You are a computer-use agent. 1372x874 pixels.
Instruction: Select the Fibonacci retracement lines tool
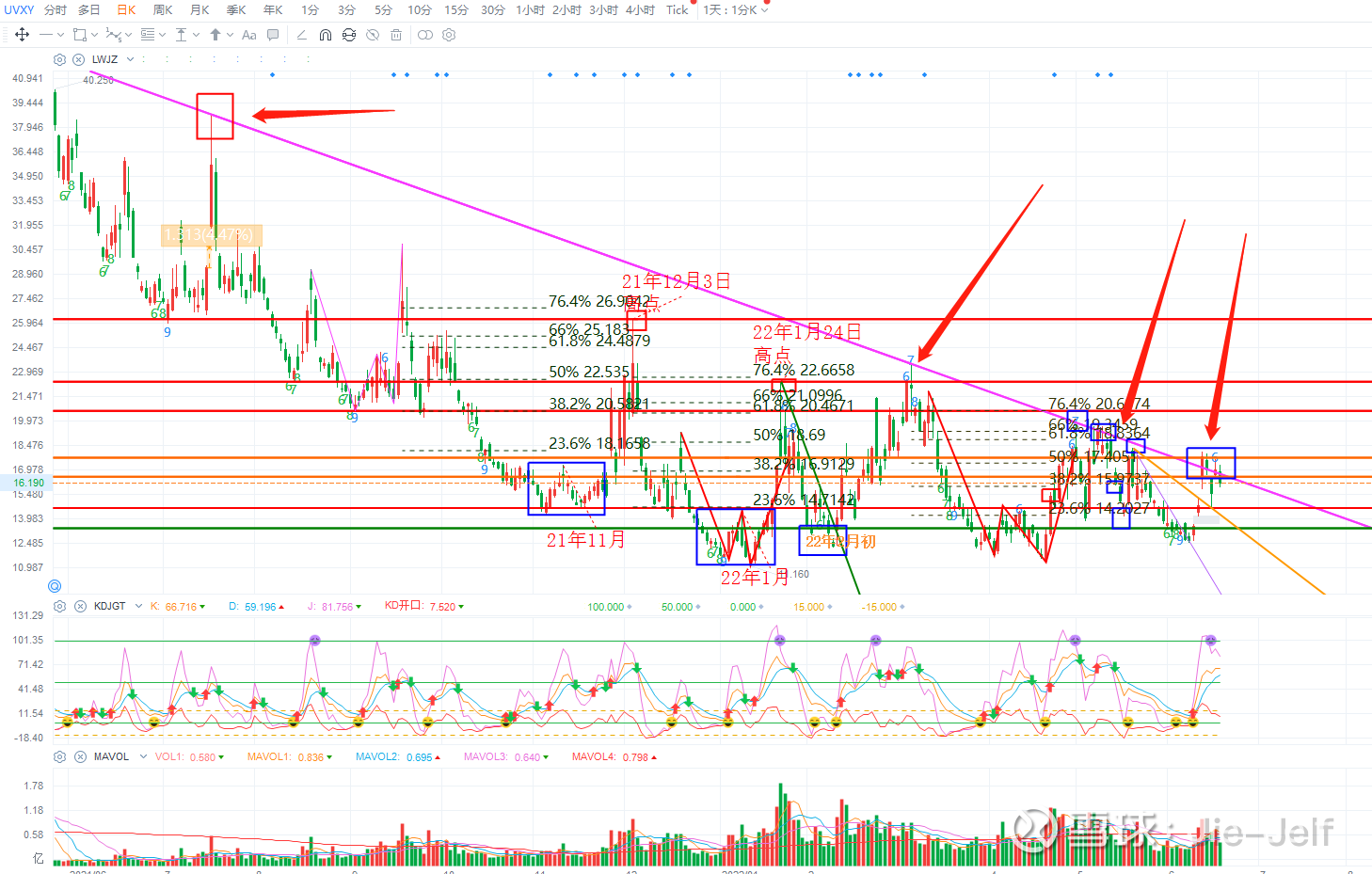[148, 35]
